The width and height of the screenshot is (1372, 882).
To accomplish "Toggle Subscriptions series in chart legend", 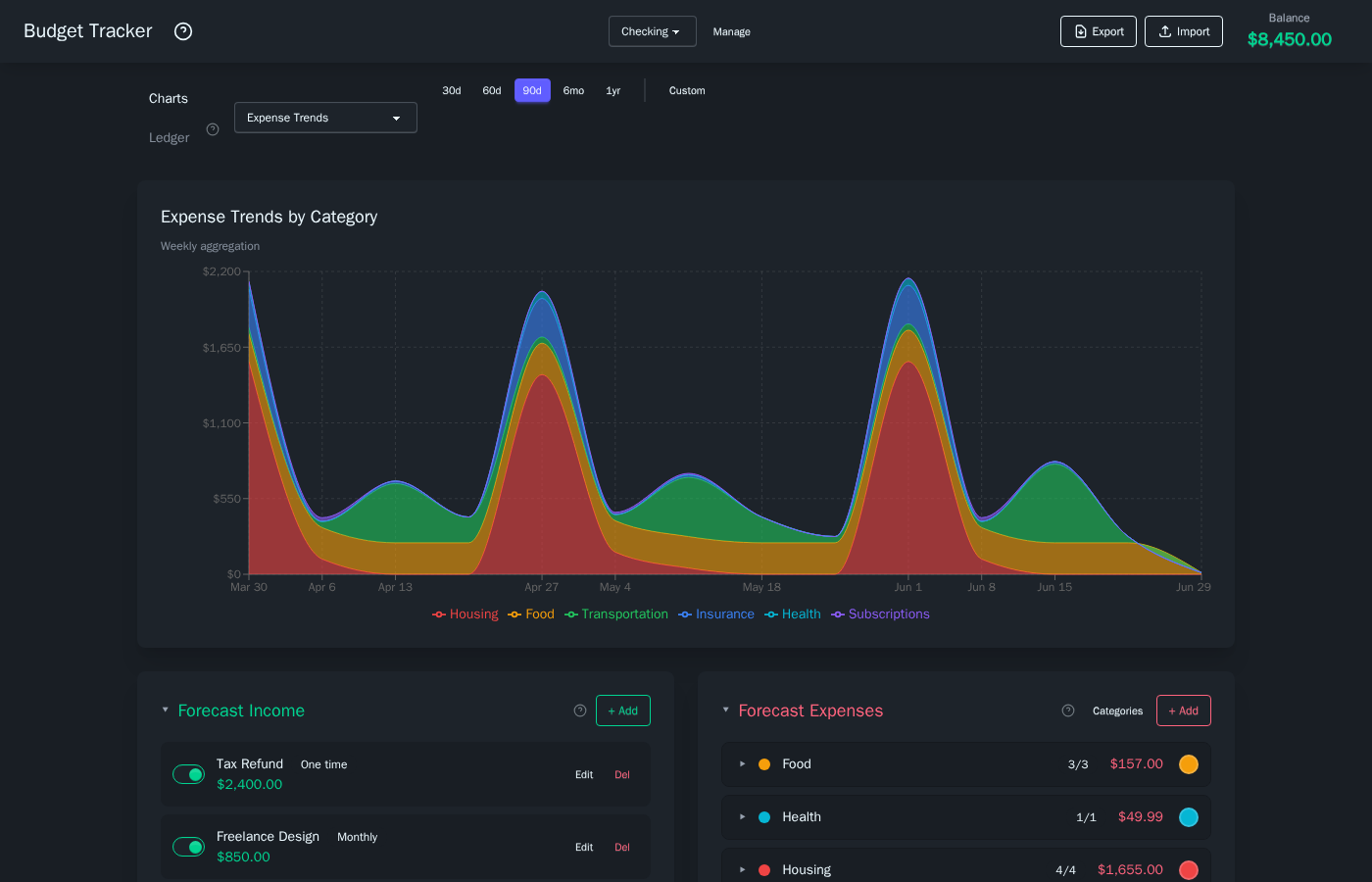I will [880, 614].
